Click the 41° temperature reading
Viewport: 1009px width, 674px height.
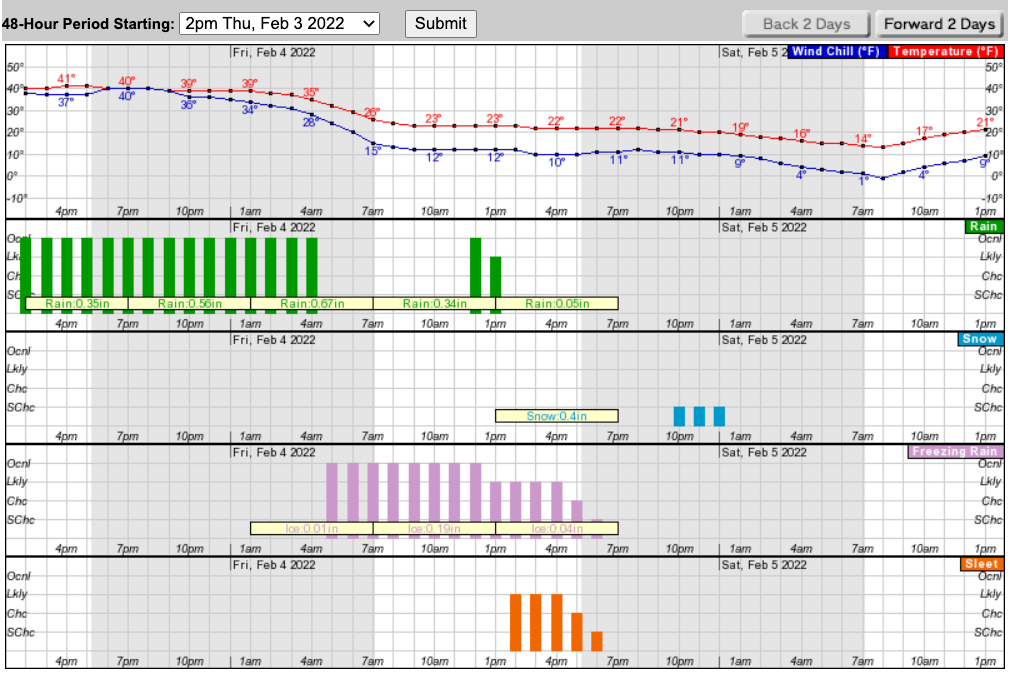(x=66, y=78)
